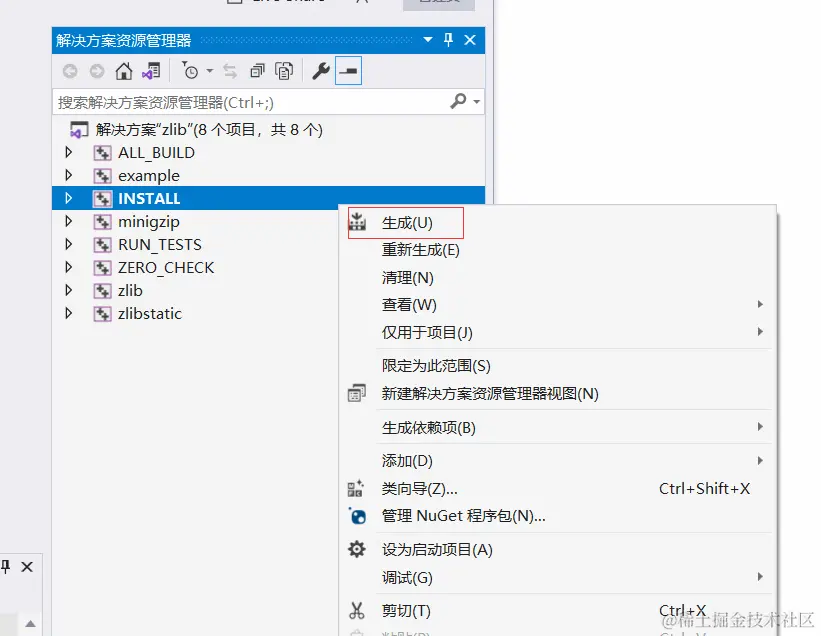Expand the minigzip project tree item
Viewport: 821px width, 636px height.
[67, 221]
